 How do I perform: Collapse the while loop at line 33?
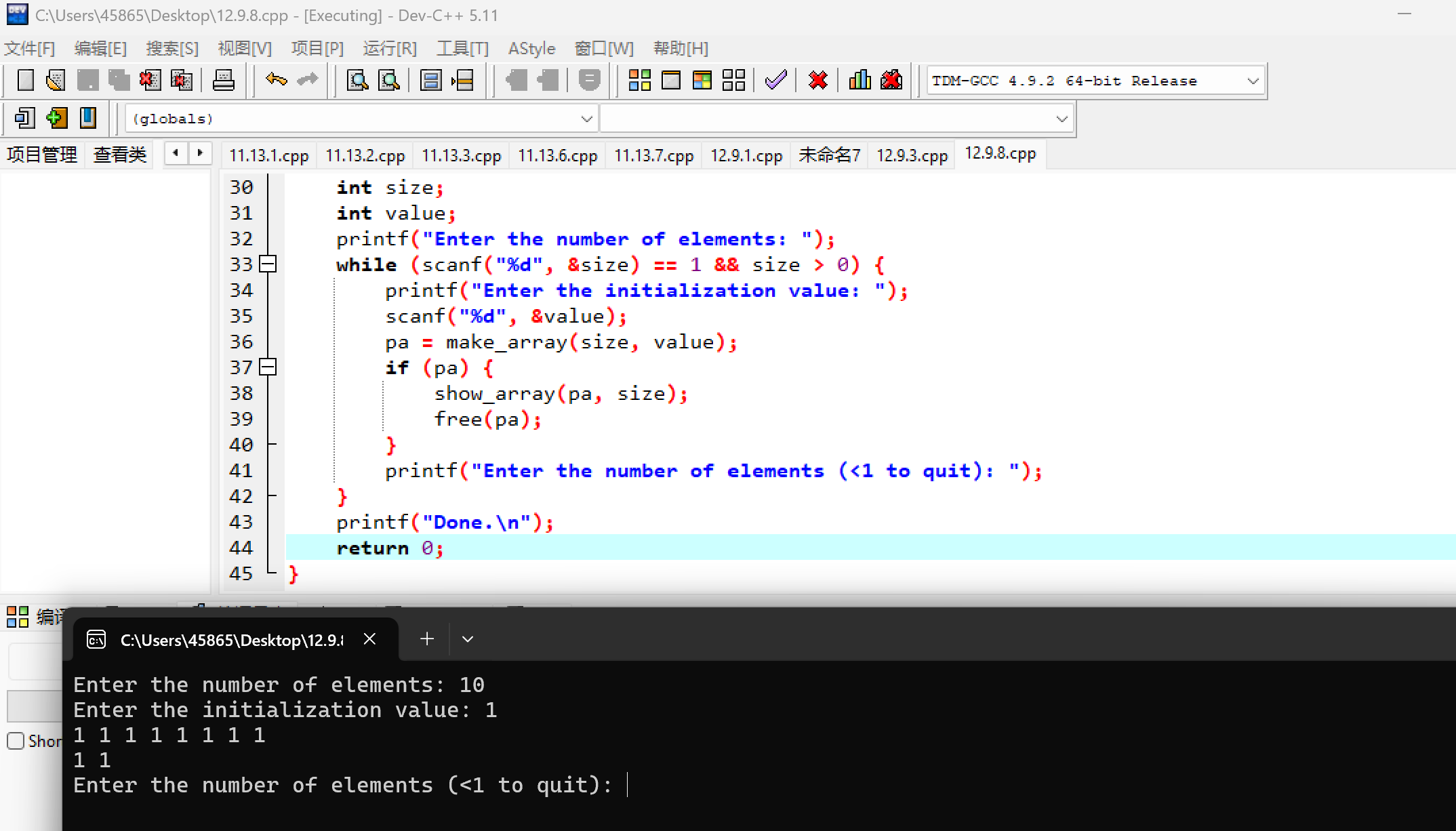pyautogui.click(x=268, y=264)
